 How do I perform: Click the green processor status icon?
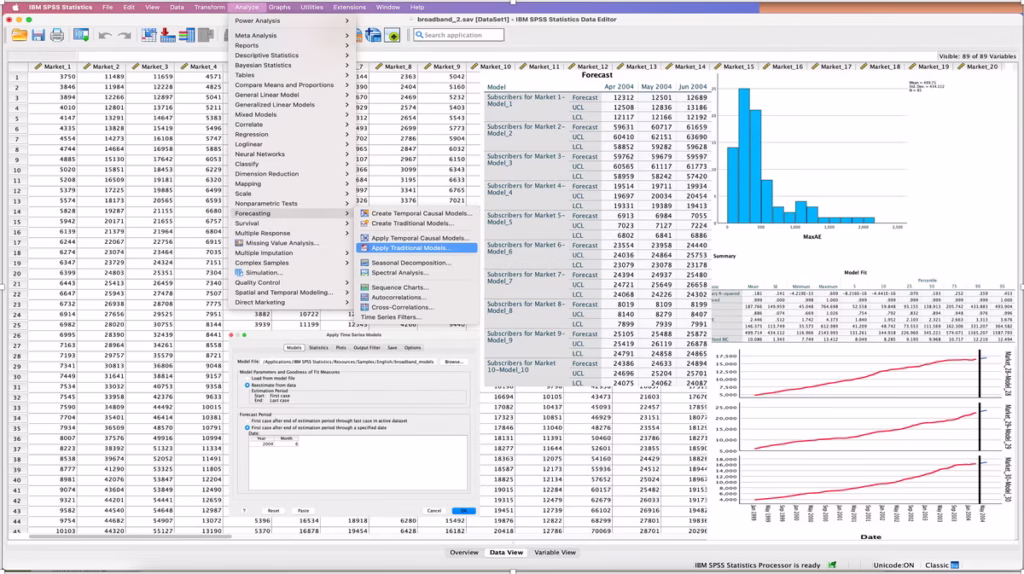(832, 565)
